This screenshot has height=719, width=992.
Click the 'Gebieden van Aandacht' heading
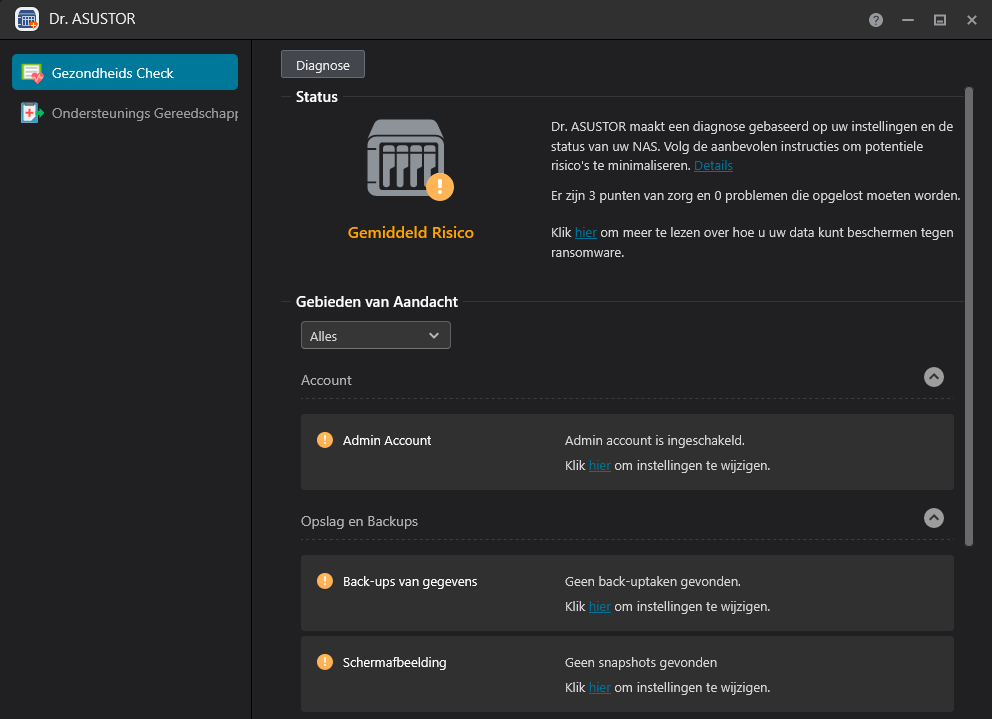coord(376,302)
